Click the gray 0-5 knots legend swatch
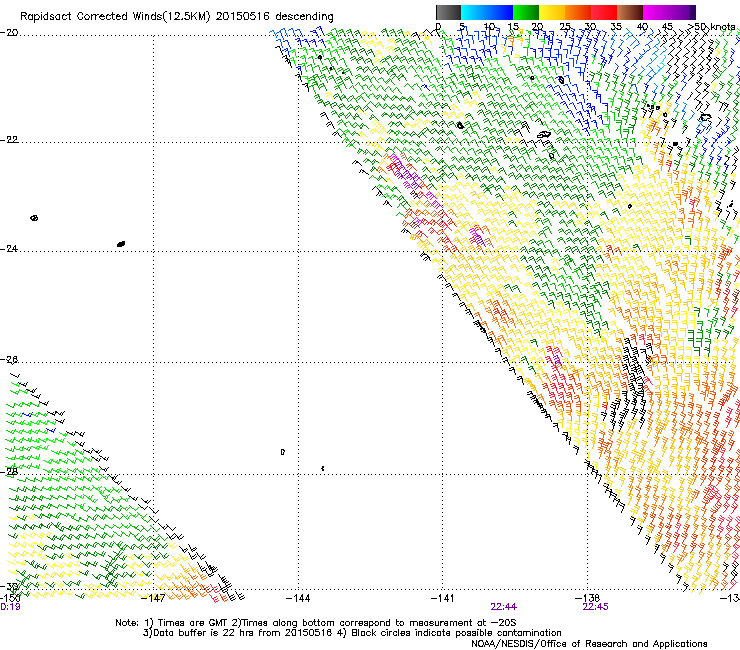 [448, 12]
